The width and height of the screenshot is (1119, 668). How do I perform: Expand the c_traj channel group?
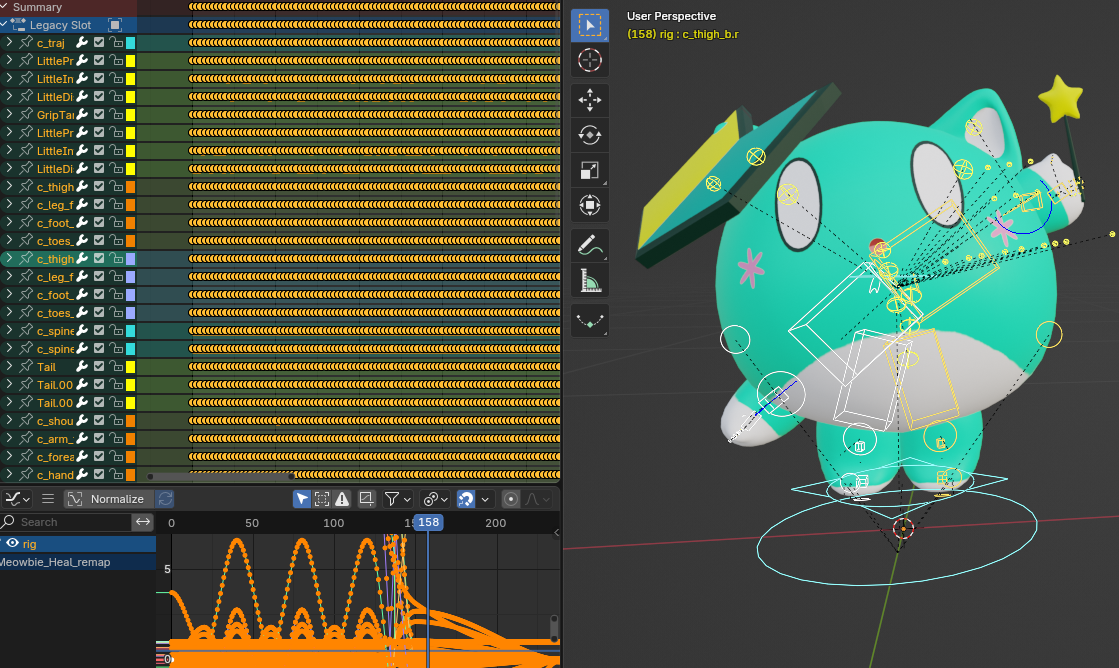pos(9,42)
